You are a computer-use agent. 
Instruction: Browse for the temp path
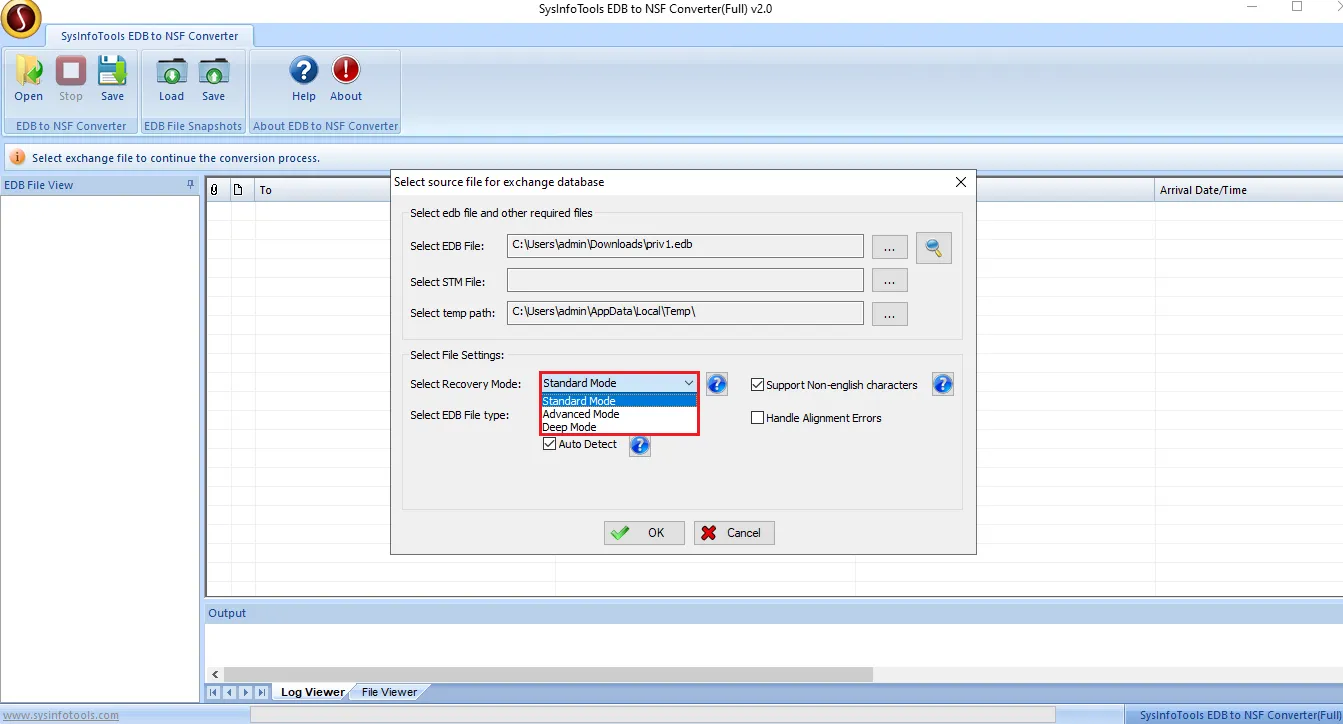(x=890, y=314)
